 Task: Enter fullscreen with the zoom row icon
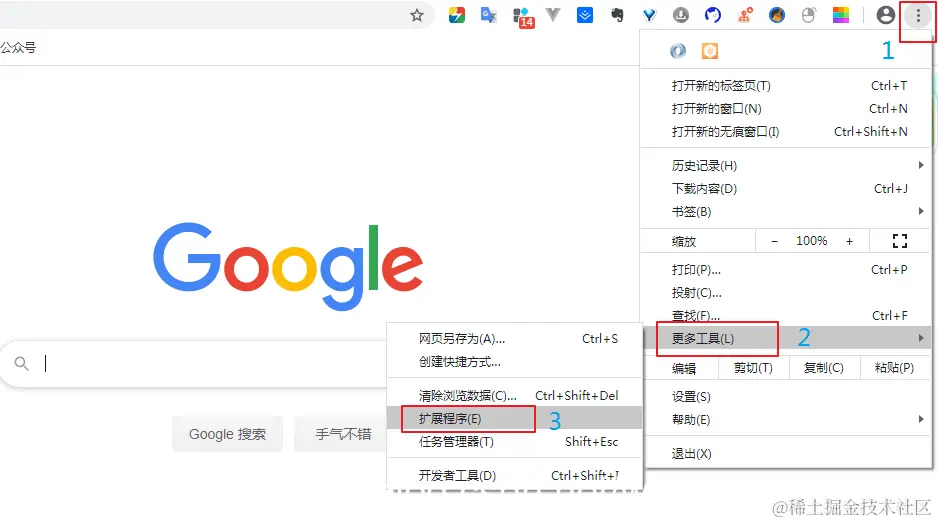900,241
